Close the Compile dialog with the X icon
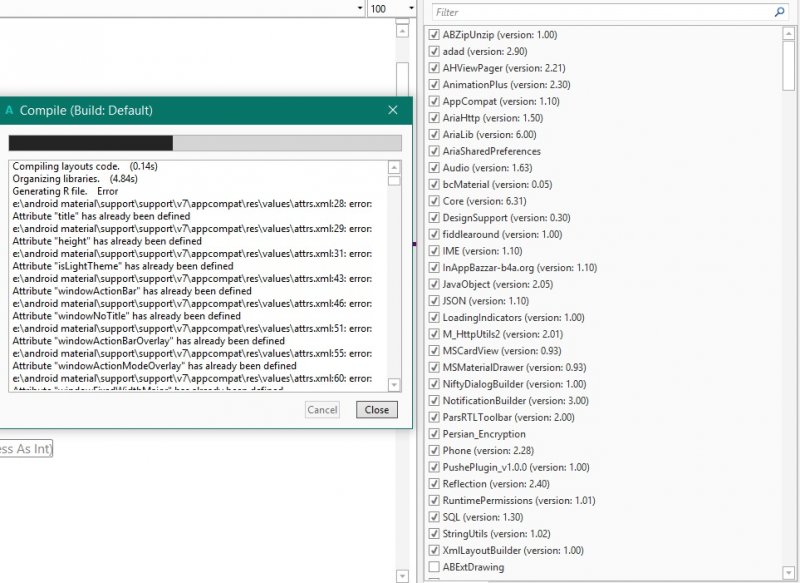Viewport: 800px width, 583px height. [393, 110]
